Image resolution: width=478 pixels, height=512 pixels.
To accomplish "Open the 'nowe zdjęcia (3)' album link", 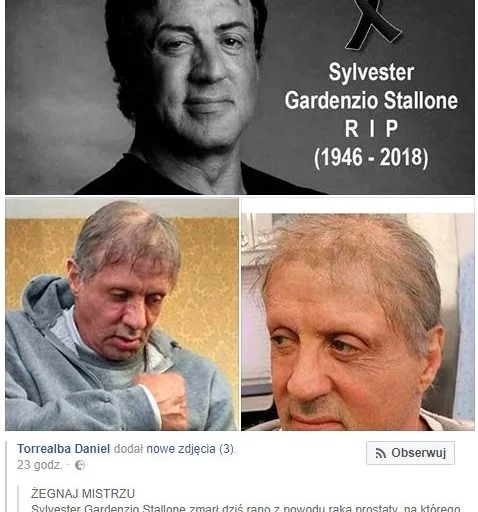I will 191,449.
